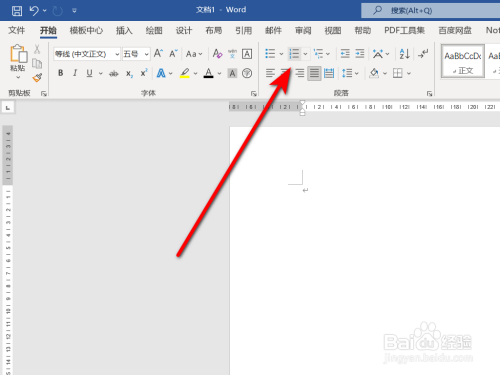Toggle character shading icon
500x375 pixels.
click(x=232, y=73)
